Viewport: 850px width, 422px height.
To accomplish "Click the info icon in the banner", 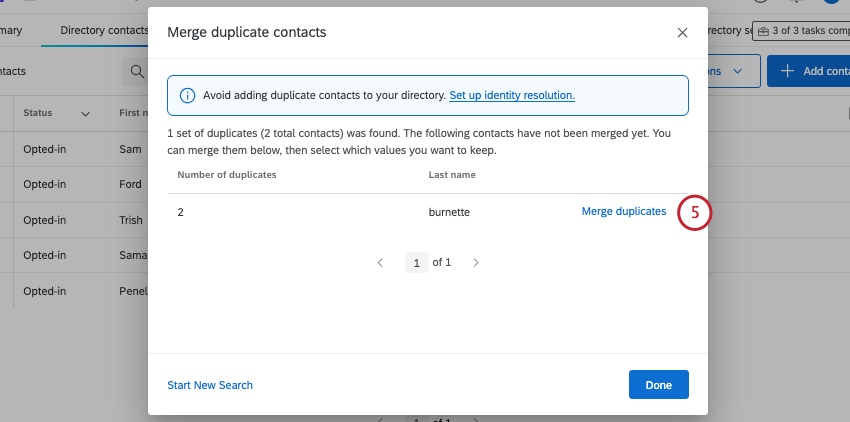I will point(186,96).
